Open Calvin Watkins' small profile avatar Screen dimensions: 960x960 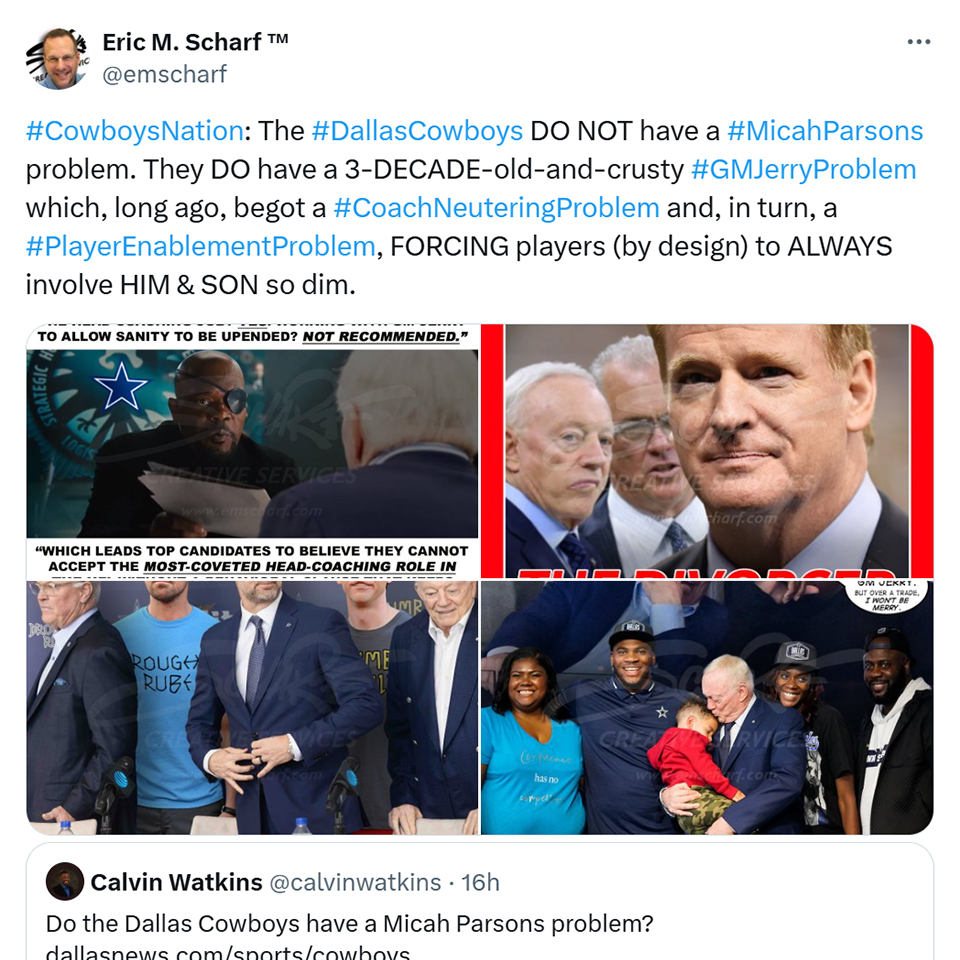(65, 882)
